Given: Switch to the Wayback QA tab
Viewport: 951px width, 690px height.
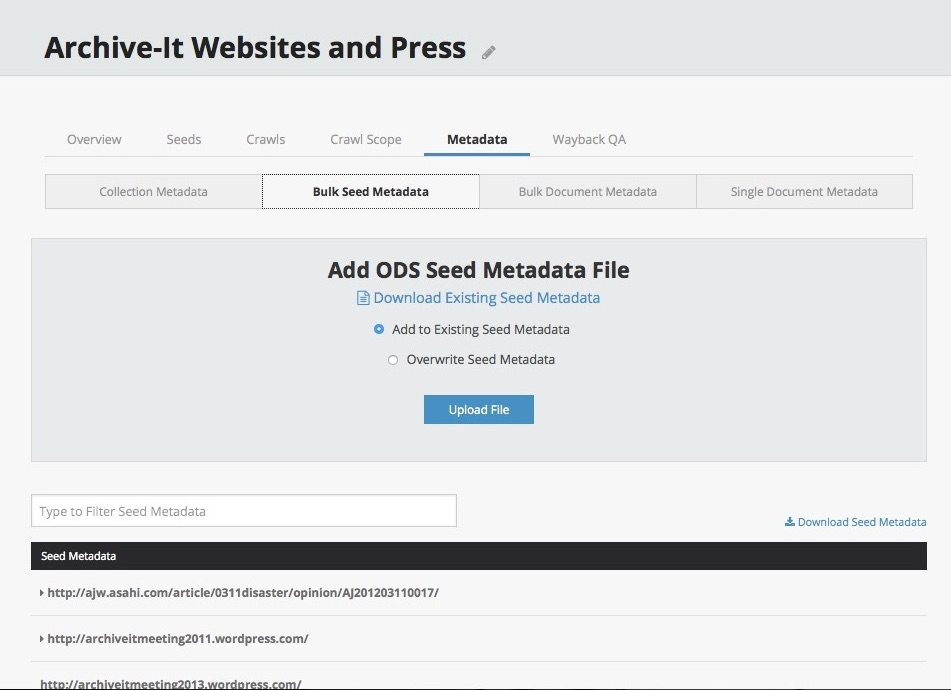Looking at the screenshot, I should 589,139.
